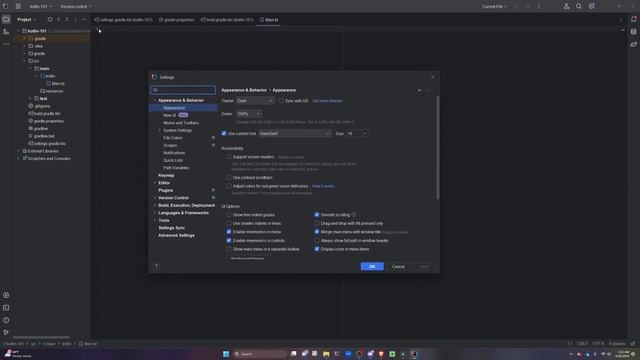Open the custom font name dropdown

[295, 133]
